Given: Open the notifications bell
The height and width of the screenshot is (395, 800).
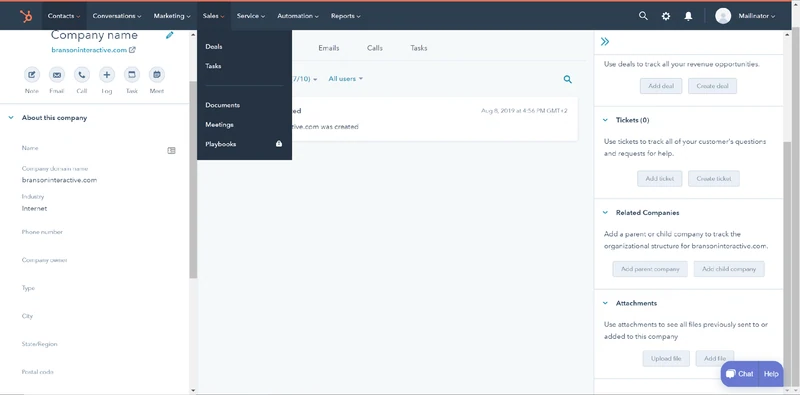Looking at the screenshot, I should 688,16.
